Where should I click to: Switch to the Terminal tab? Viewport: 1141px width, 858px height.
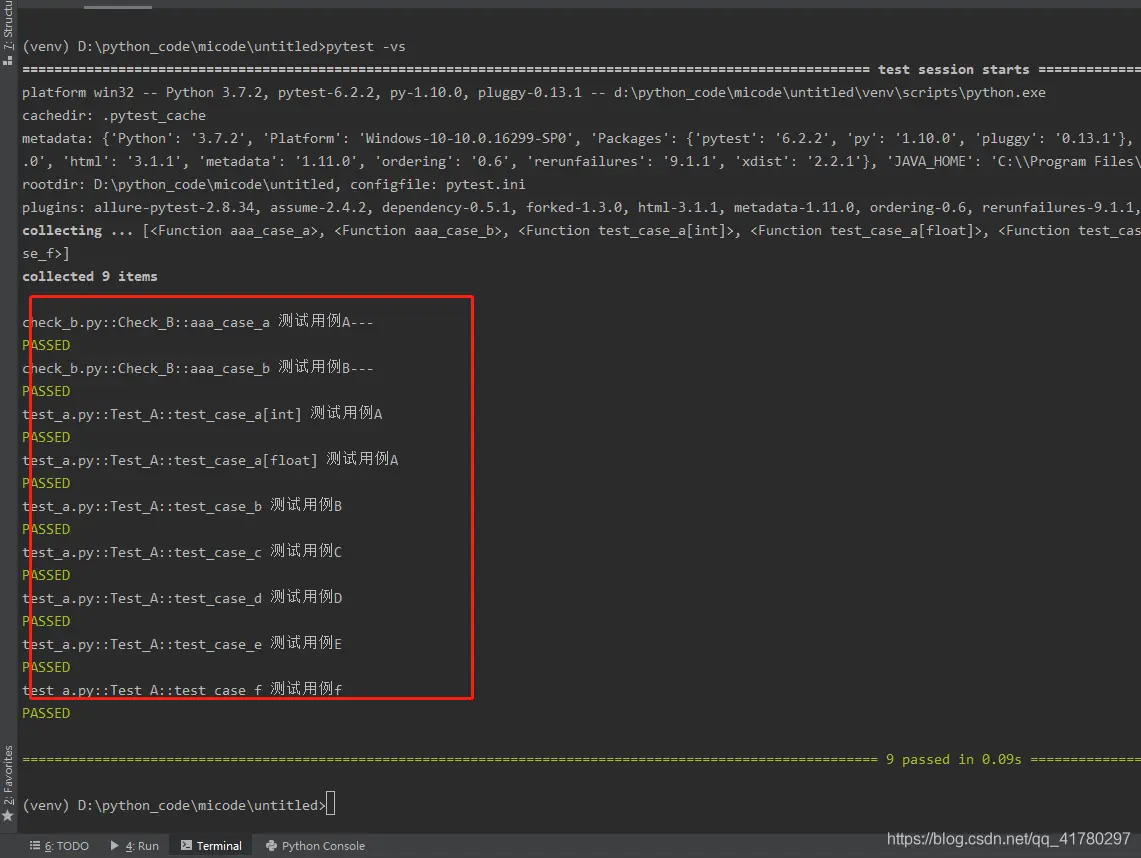[x=211, y=846]
